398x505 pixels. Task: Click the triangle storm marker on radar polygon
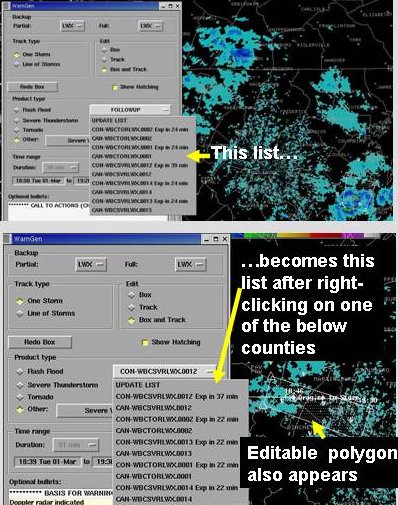click(263, 404)
